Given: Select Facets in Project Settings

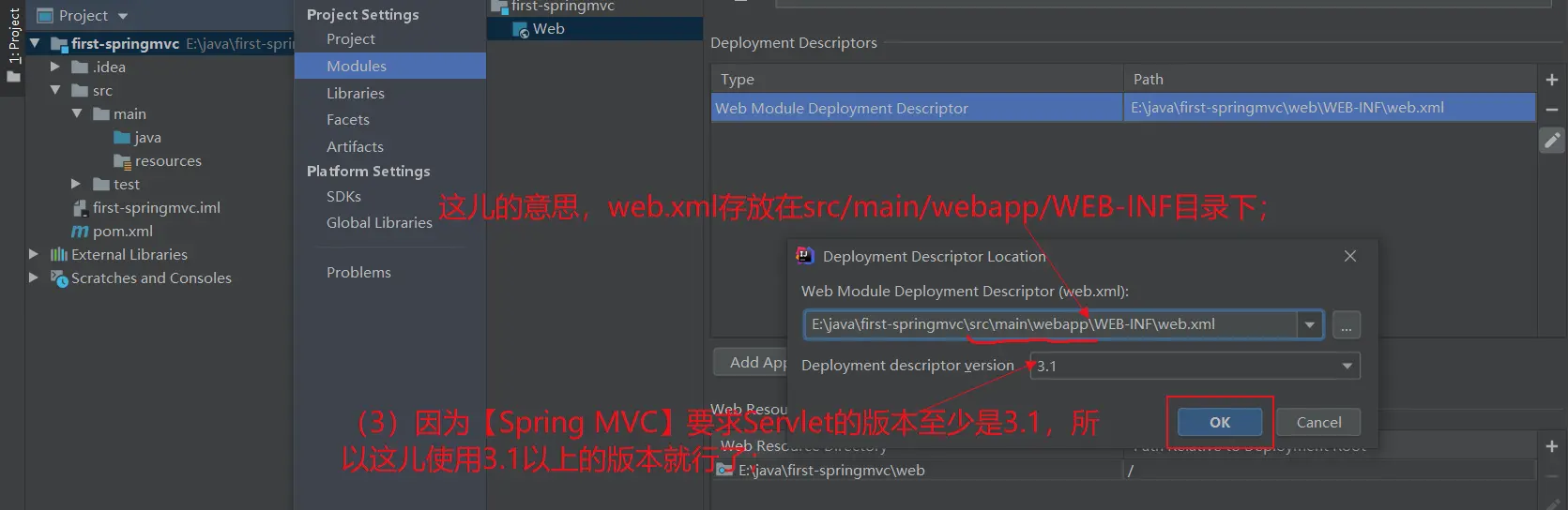Looking at the screenshot, I should [348, 120].
